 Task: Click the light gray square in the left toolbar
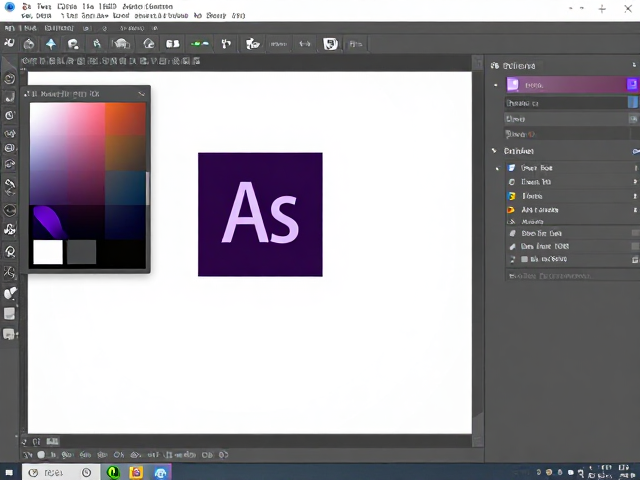(x=9, y=313)
